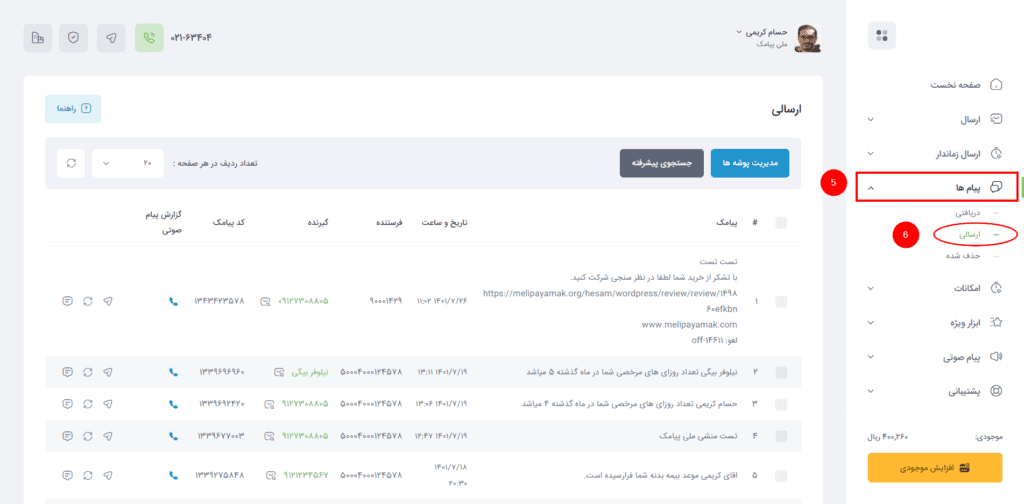Click receiver name نیلوفر بیگی in row 2
The height and width of the screenshot is (504, 1024).
coord(310,372)
